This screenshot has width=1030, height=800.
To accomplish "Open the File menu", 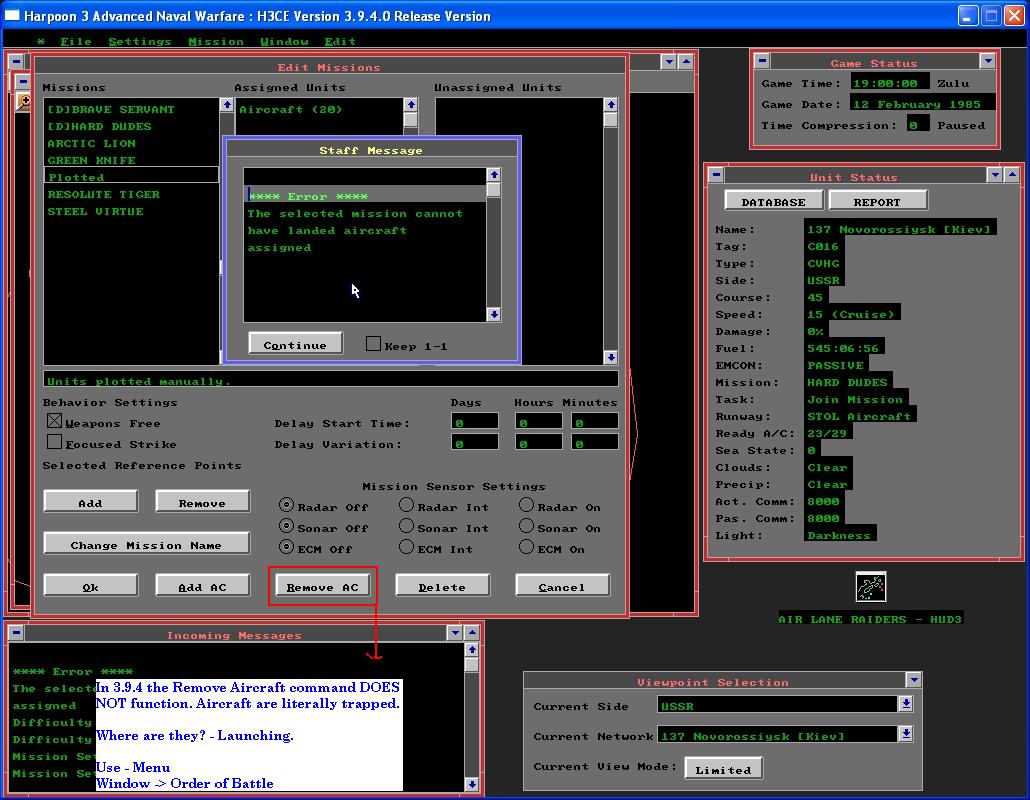I will pyautogui.click(x=76, y=41).
